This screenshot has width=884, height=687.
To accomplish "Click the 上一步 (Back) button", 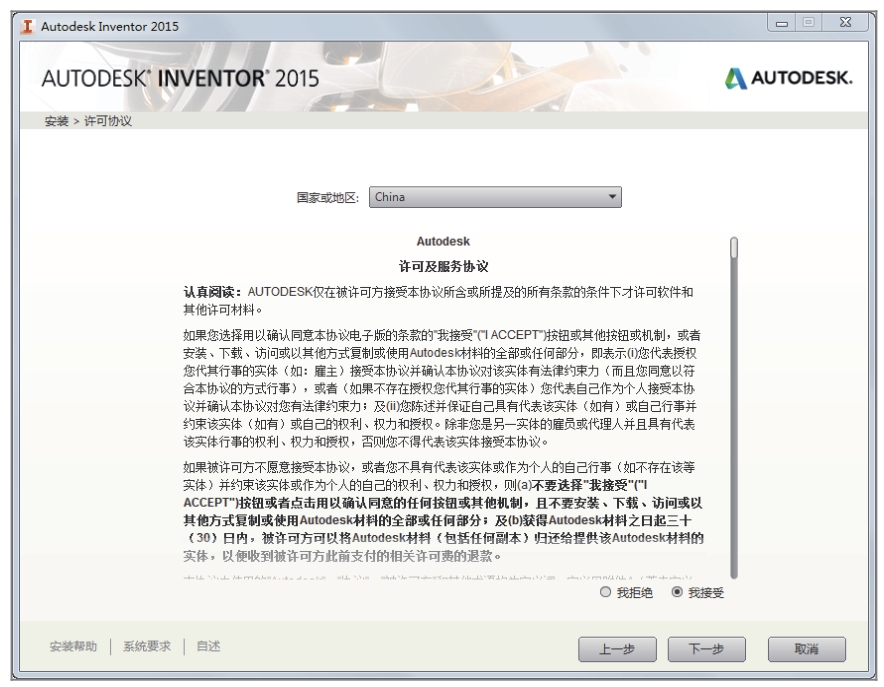I will pyautogui.click(x=617, y=649).
